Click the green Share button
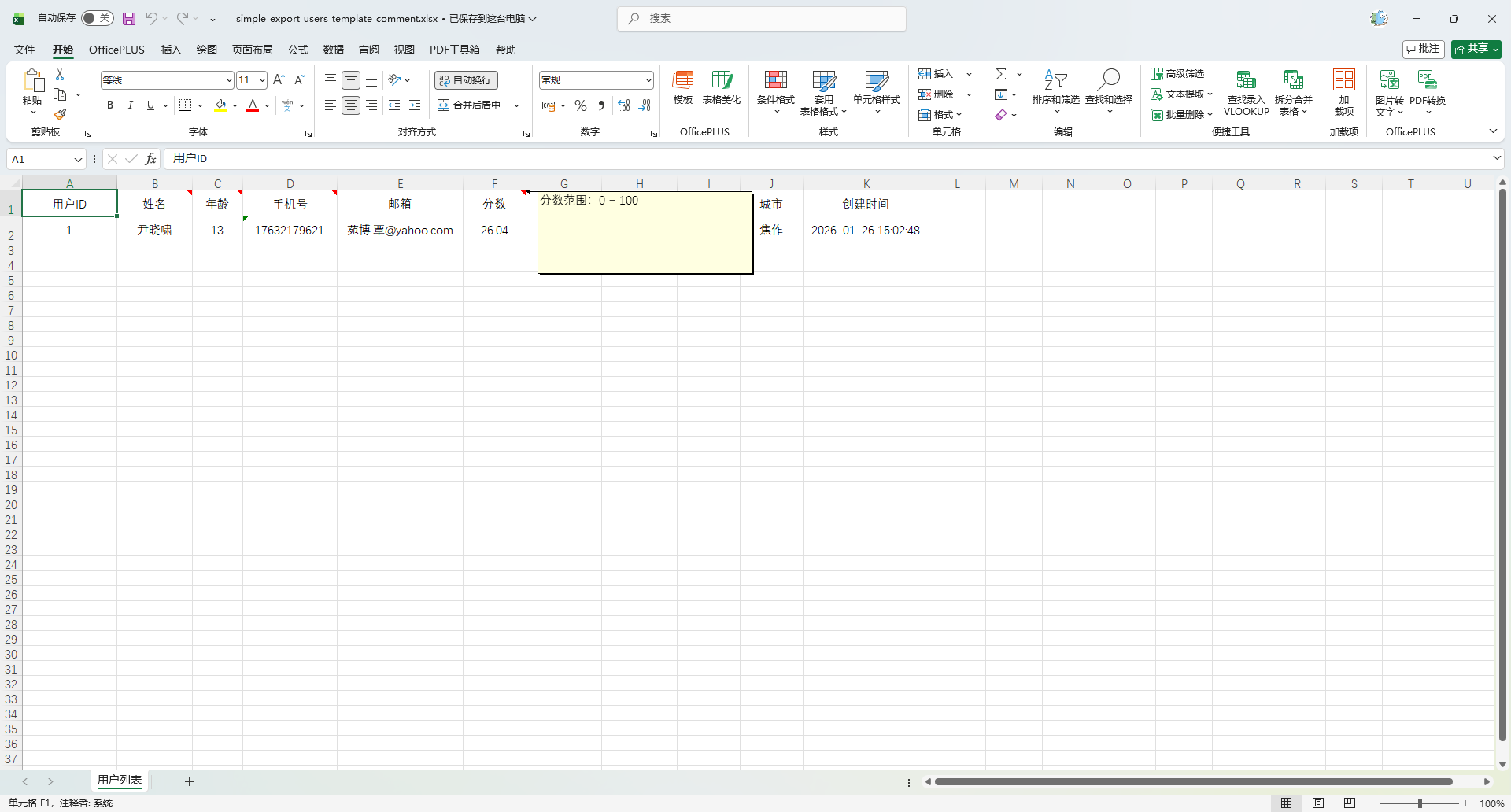Viewport: 1511px width, 812px height. tap(1476, 49)
